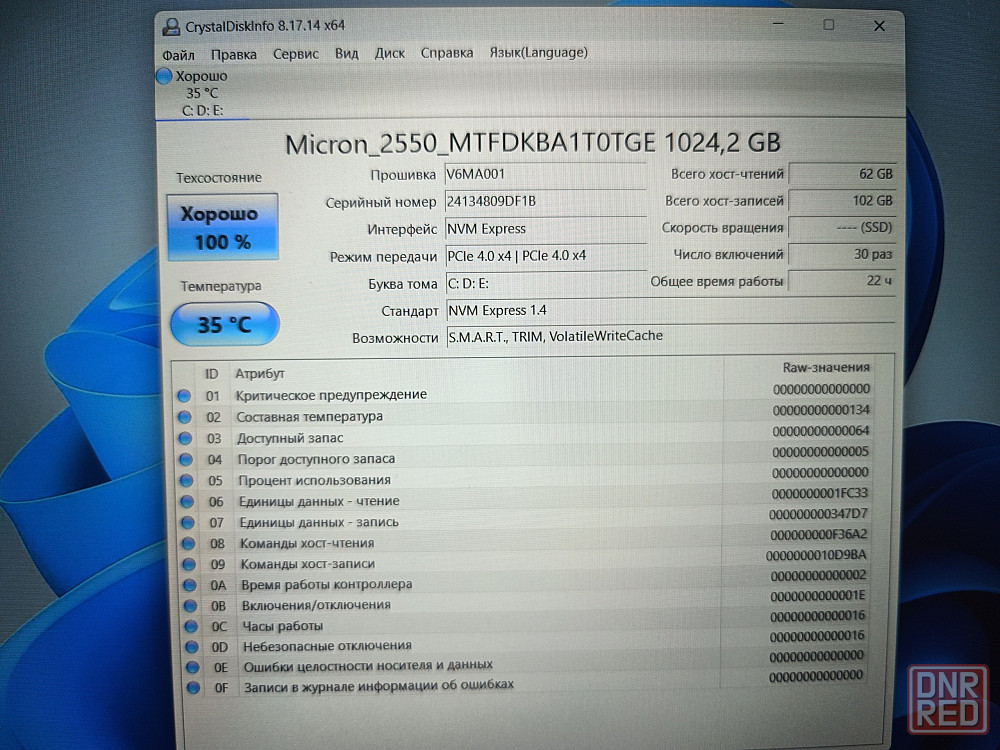Click status dot of Порог доступного запаса row
This screenshot has width=1000, height=750.
coord(186,459)
